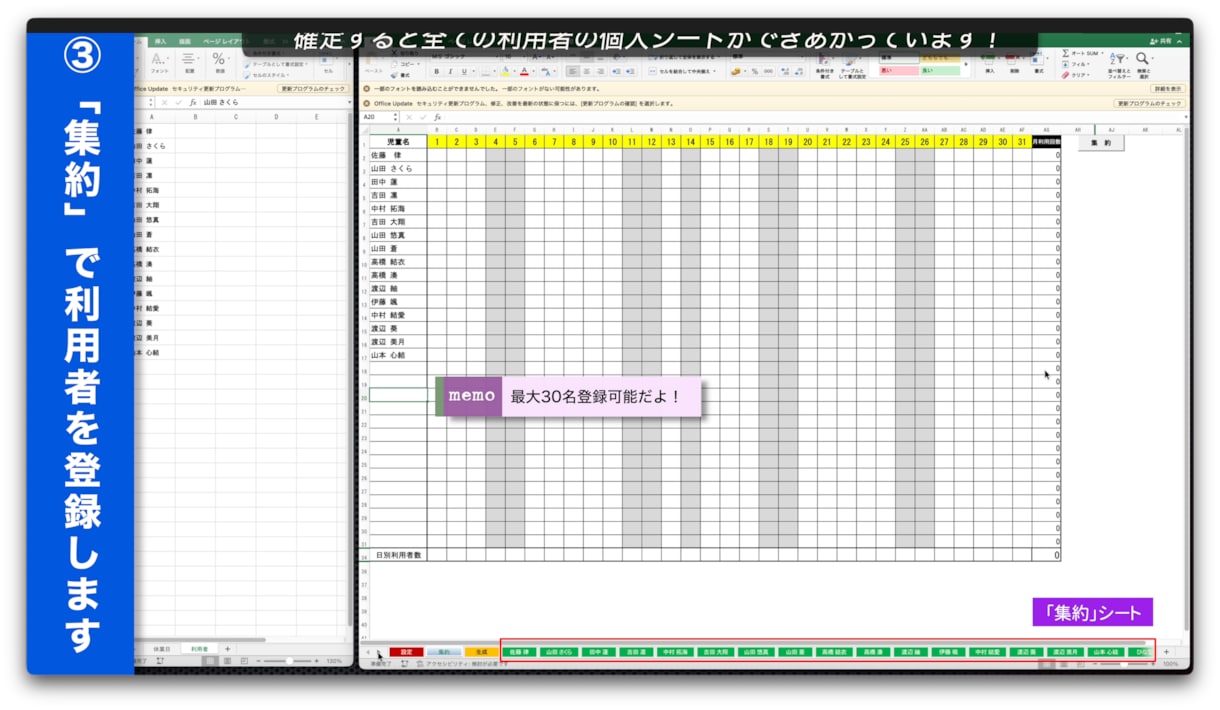The height and width of the screenshot is (710, 1220).
Task: Add sheet in left window
Action: 227,649
